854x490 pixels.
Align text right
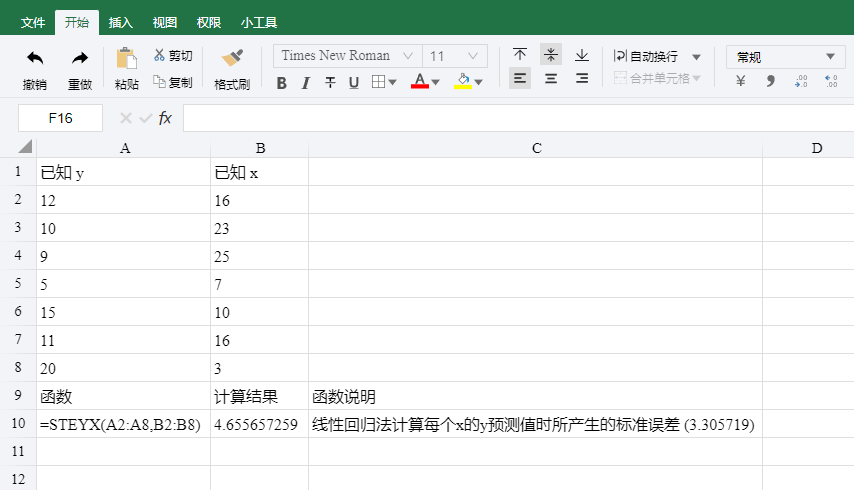coord(582,78)
